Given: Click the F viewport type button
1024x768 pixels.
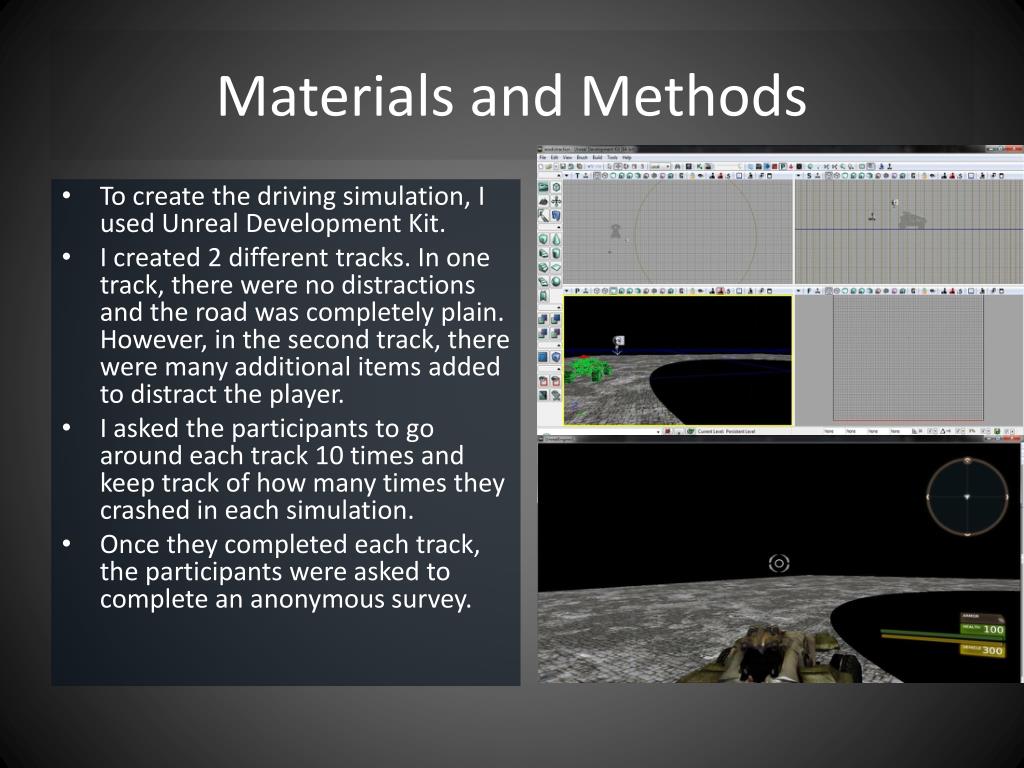Looking at the screenshot, I should click(810, 291).
